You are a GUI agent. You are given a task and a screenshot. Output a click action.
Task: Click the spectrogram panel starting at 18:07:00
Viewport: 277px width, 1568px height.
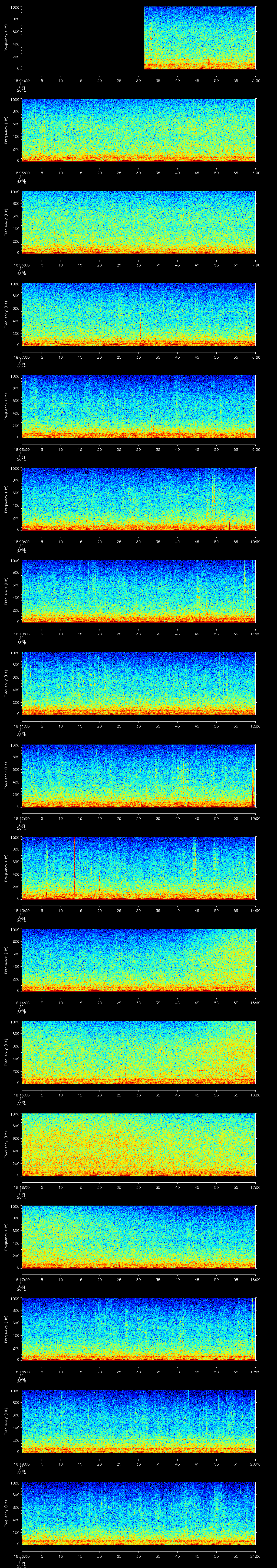pyautogui.click(x=139, y=315)
